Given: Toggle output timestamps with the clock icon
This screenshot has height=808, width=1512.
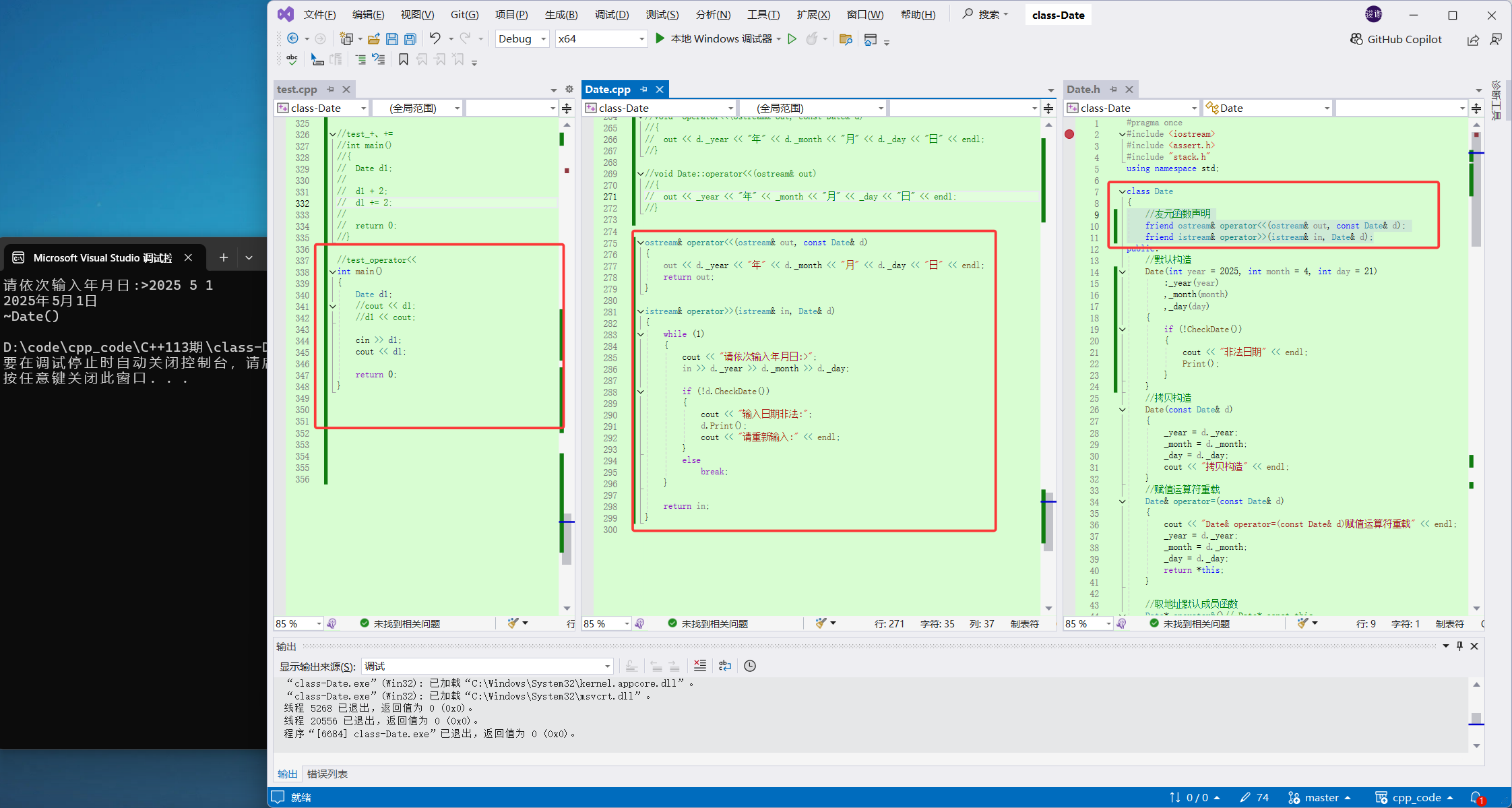Looking at the screenshot, I should 750,666.
